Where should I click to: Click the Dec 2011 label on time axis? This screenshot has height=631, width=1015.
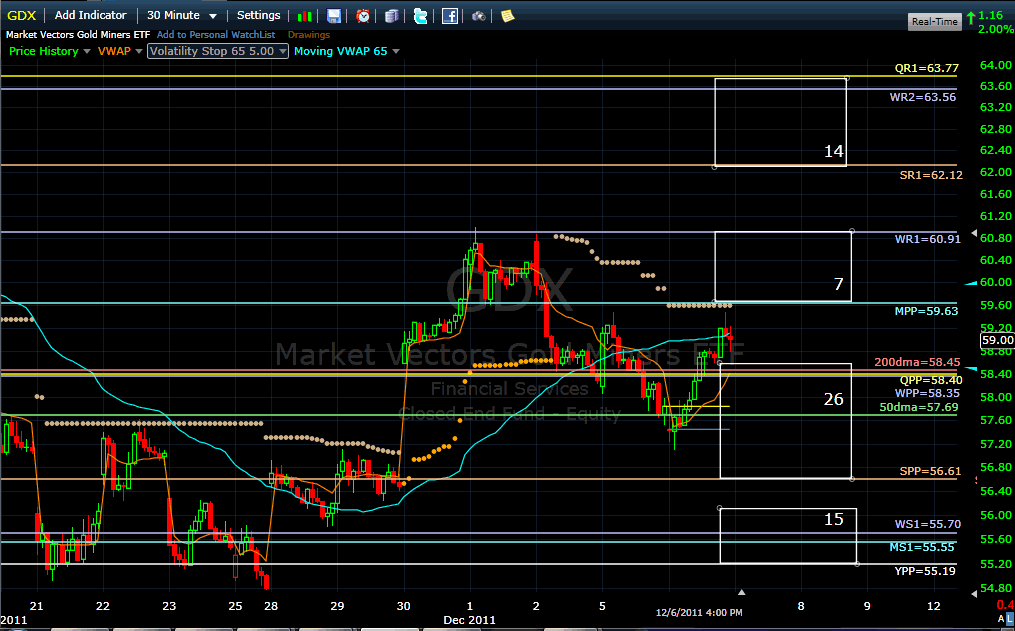tap(469, 620)
